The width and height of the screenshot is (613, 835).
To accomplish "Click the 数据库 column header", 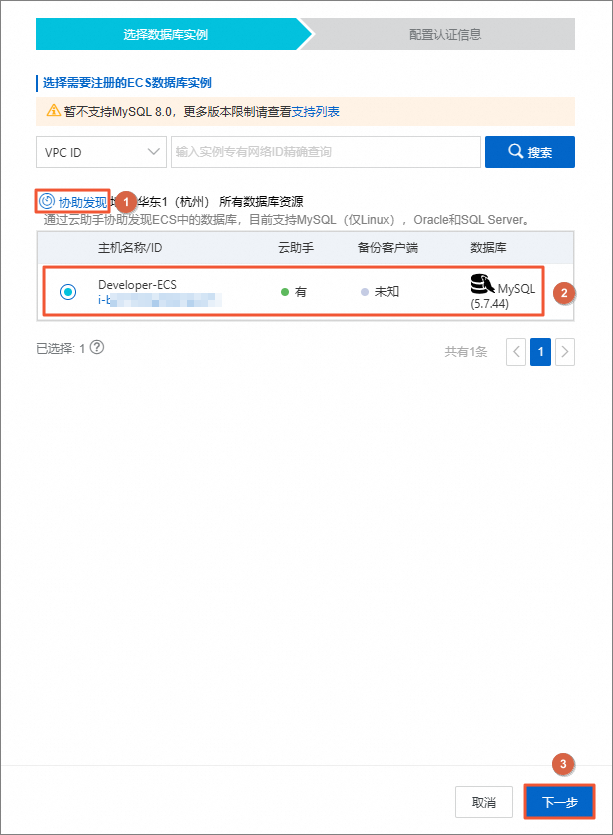I will point(488,248).
